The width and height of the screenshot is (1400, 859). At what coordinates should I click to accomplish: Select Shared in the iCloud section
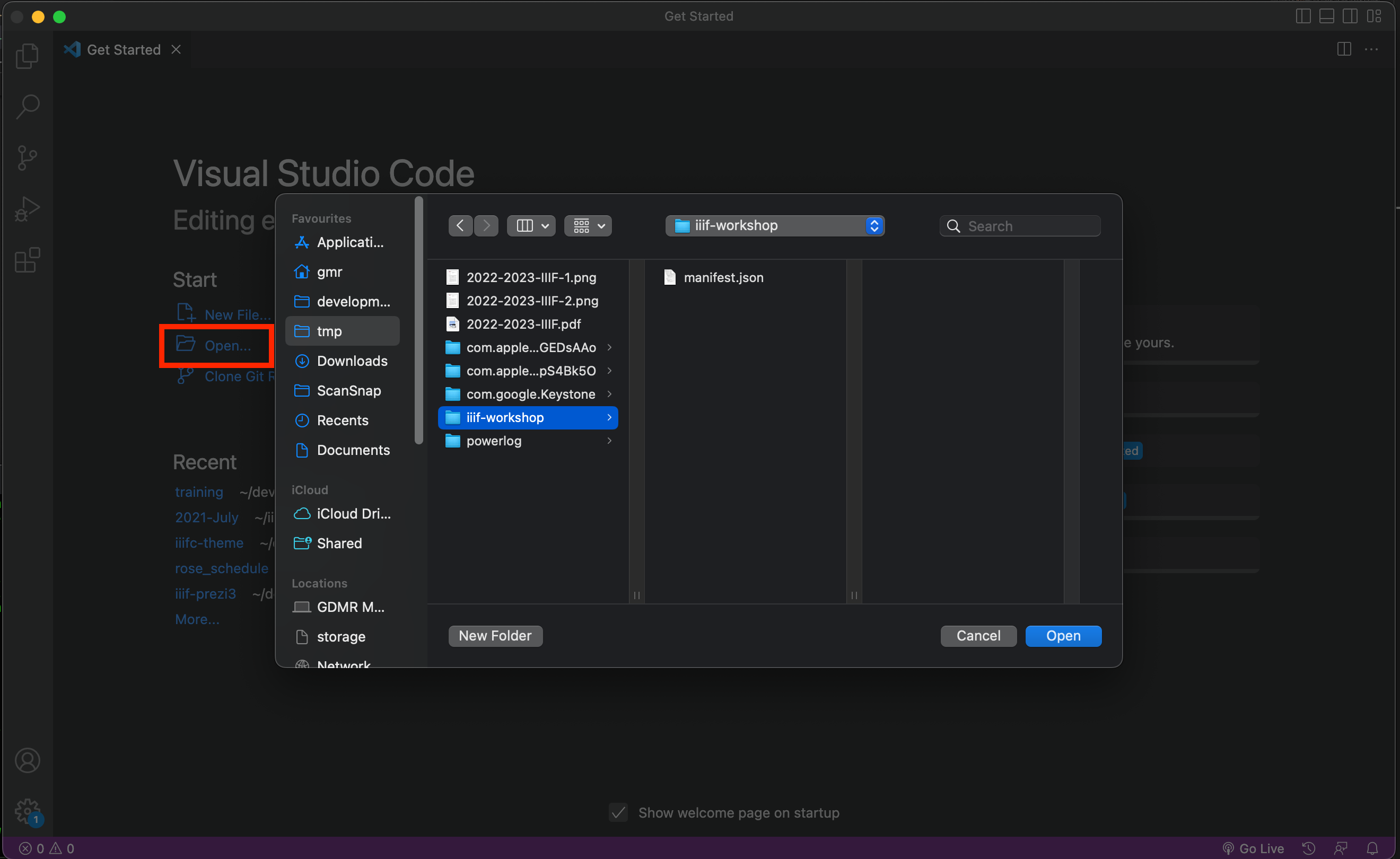tap(343, 543)
